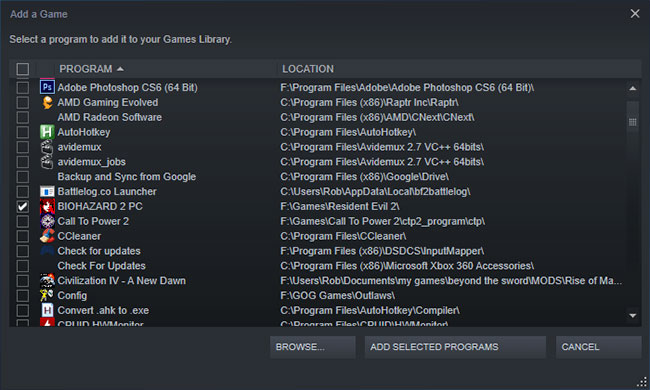650x390 pixels.
Task: Select the AMD Radeon Software row
Action: point(319,117)
